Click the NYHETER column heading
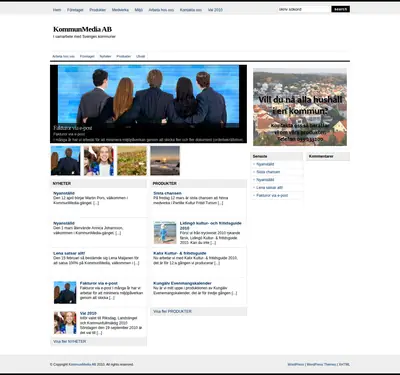 click(x=62, y=184)
